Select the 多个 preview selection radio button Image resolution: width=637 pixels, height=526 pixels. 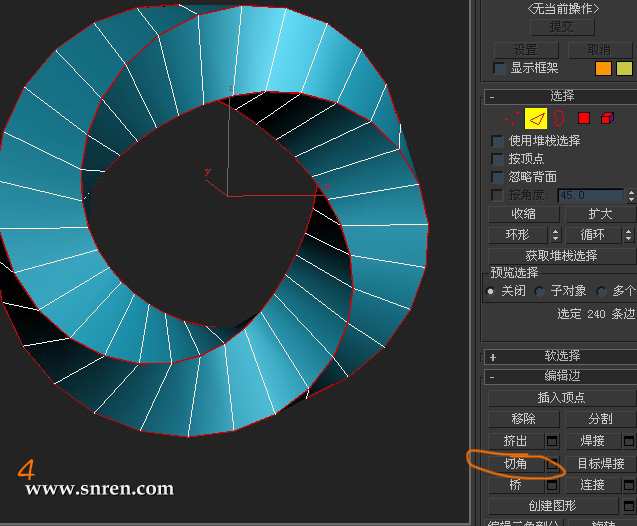click(602, 291)
